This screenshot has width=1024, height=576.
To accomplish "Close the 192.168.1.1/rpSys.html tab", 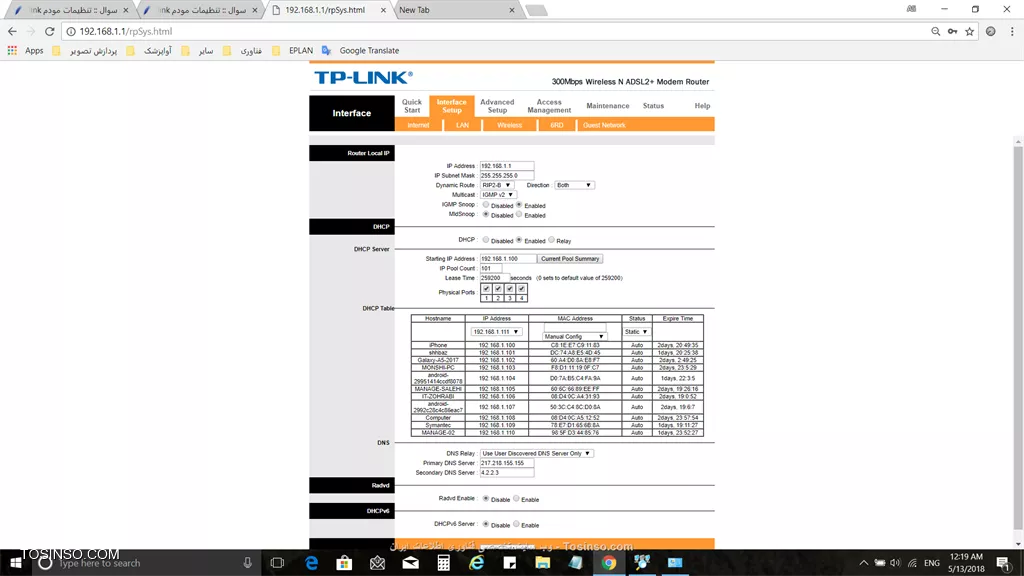I will pos(383,10).
